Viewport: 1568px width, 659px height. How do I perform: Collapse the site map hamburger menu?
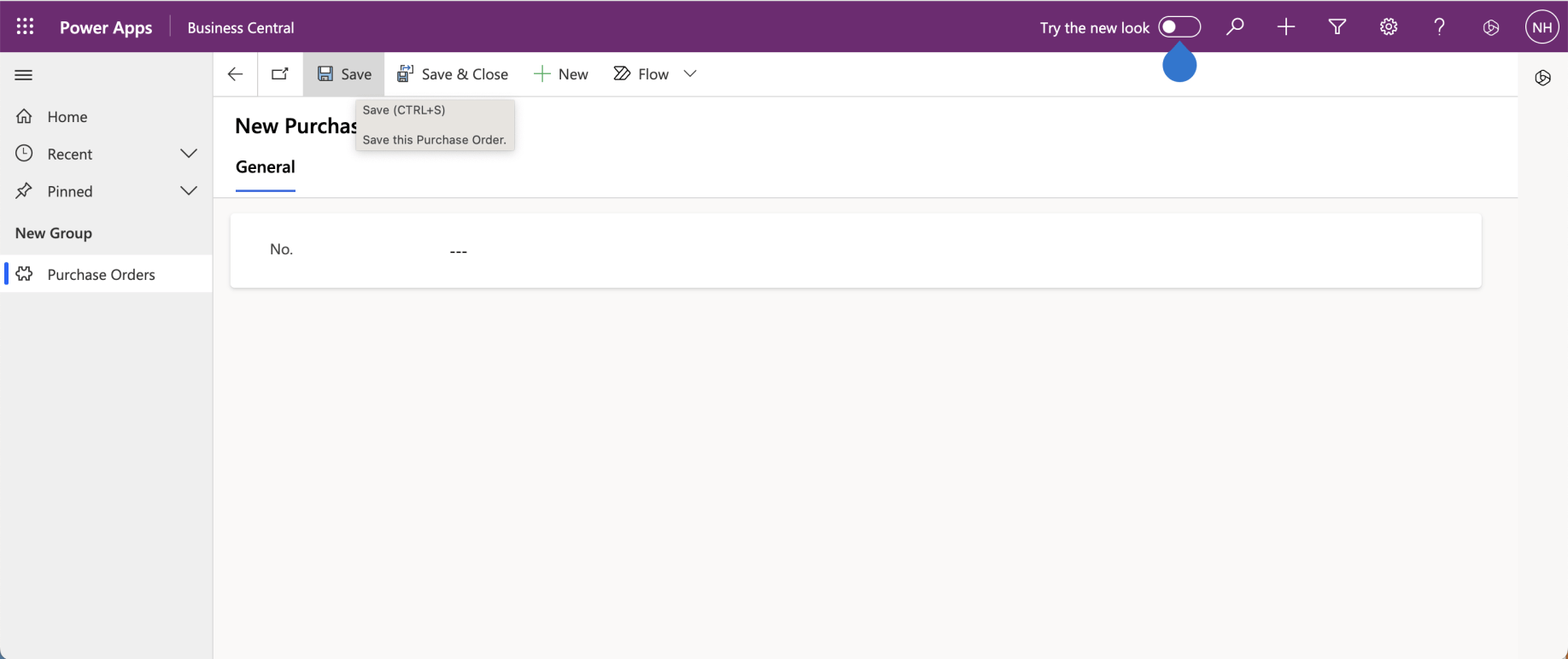[24, 75]
